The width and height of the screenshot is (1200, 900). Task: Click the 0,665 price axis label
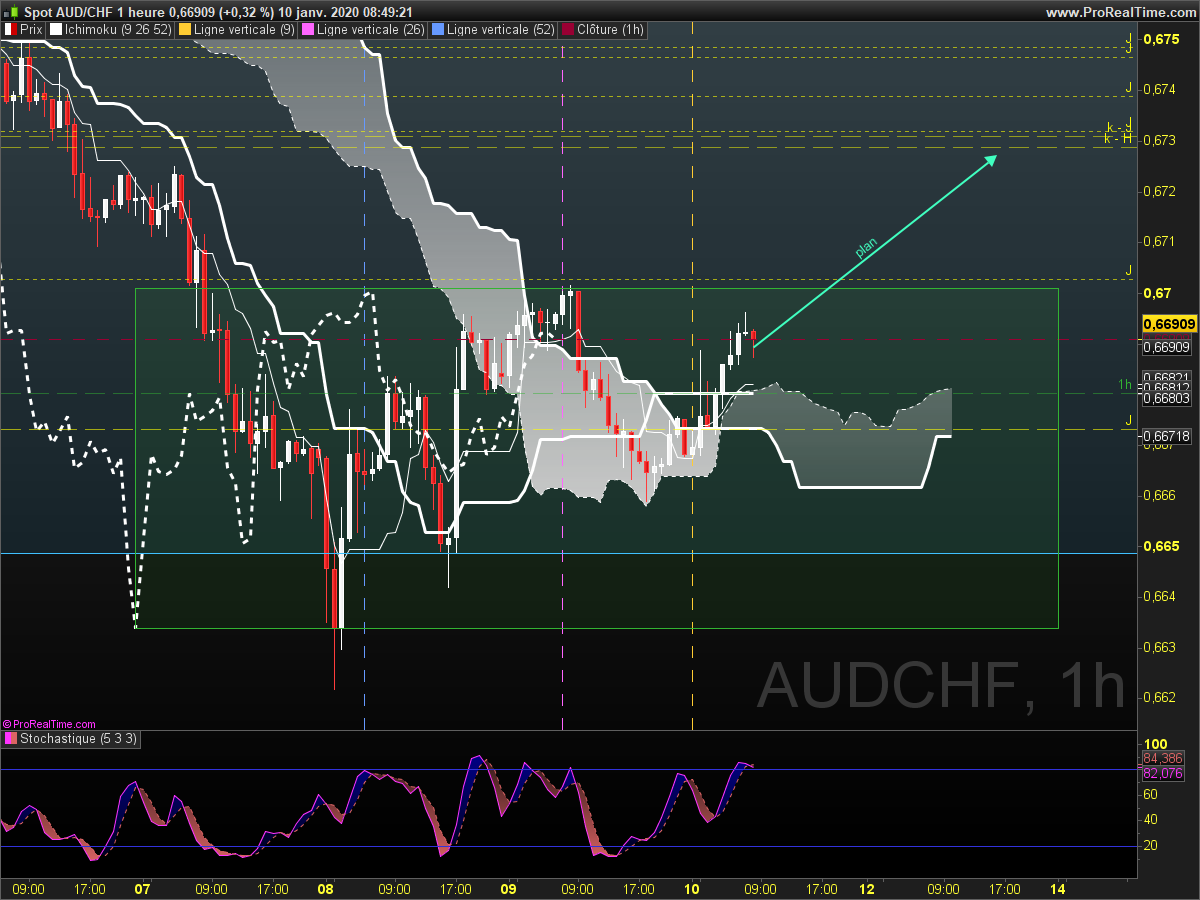tap(1162, 546)
